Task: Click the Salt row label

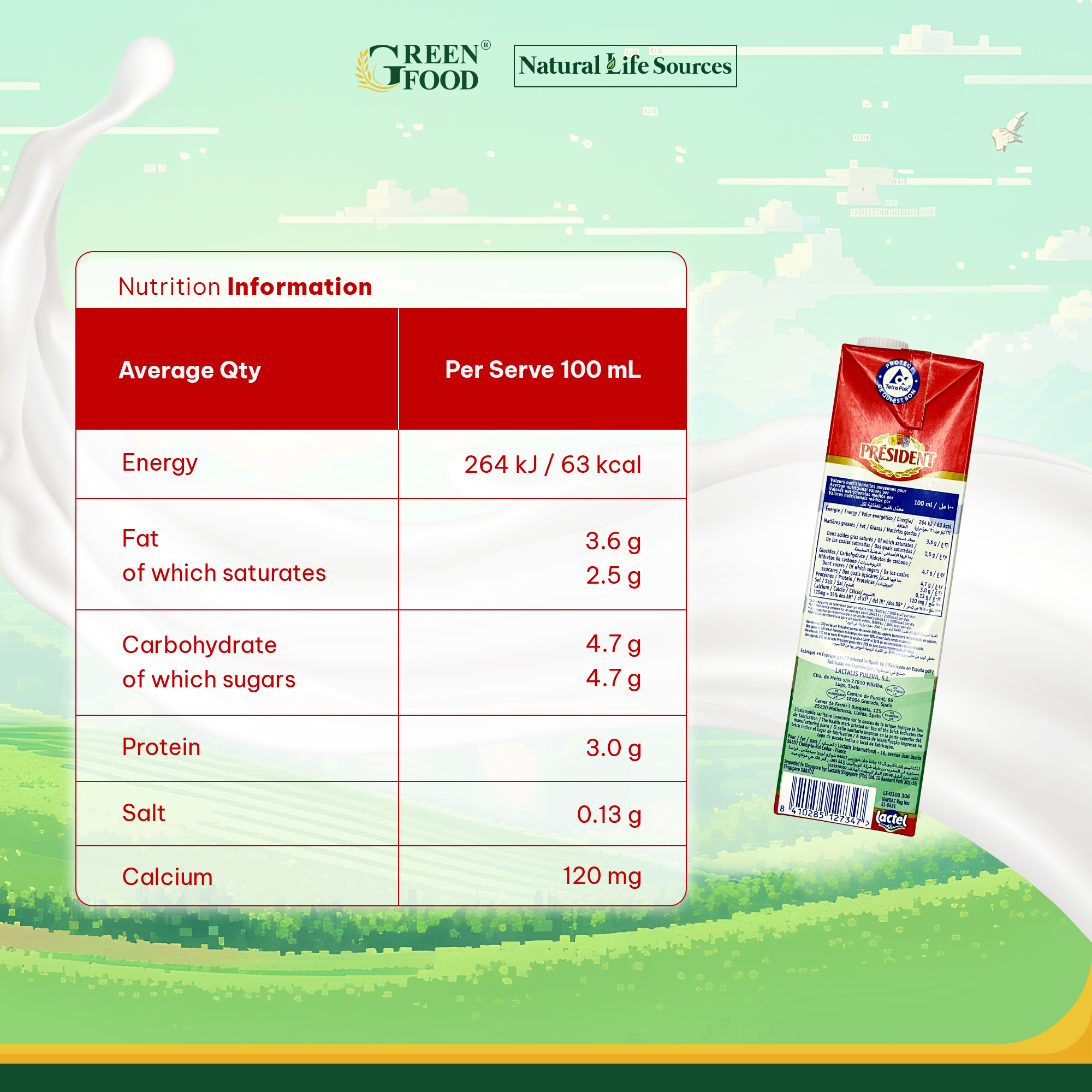Action: click(144, 813)
